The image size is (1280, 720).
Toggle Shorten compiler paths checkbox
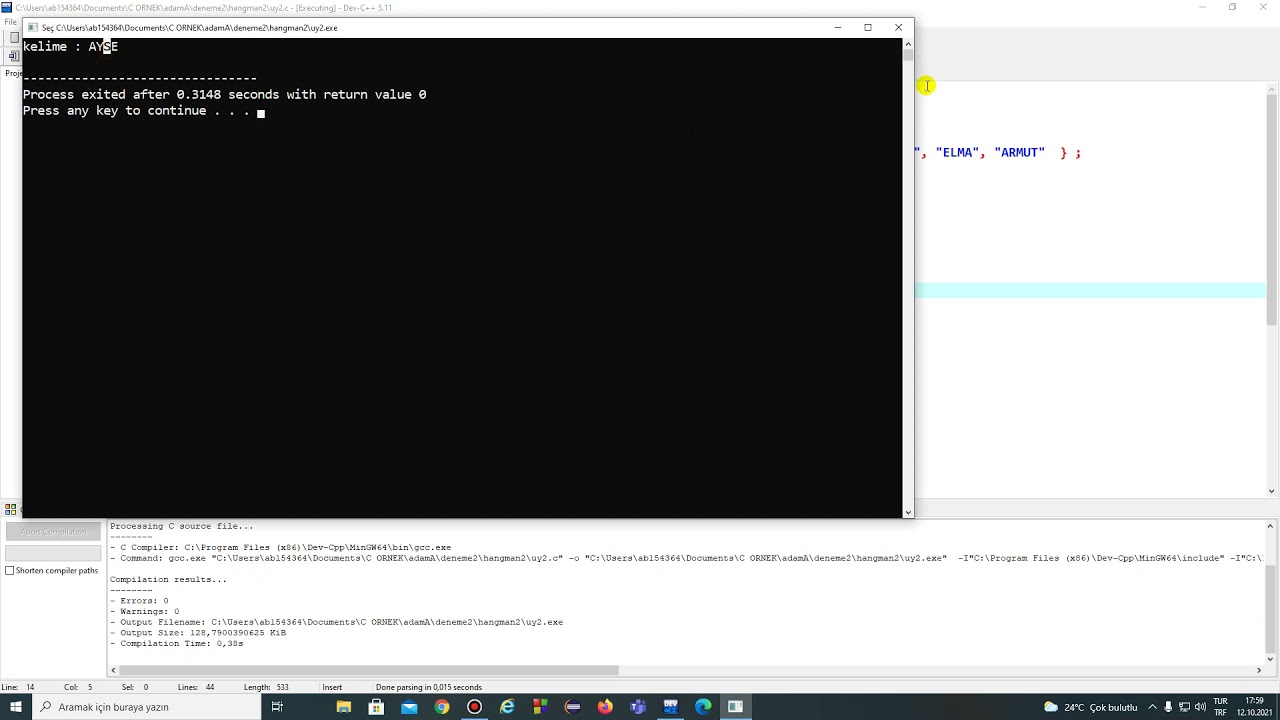point(10,571)
